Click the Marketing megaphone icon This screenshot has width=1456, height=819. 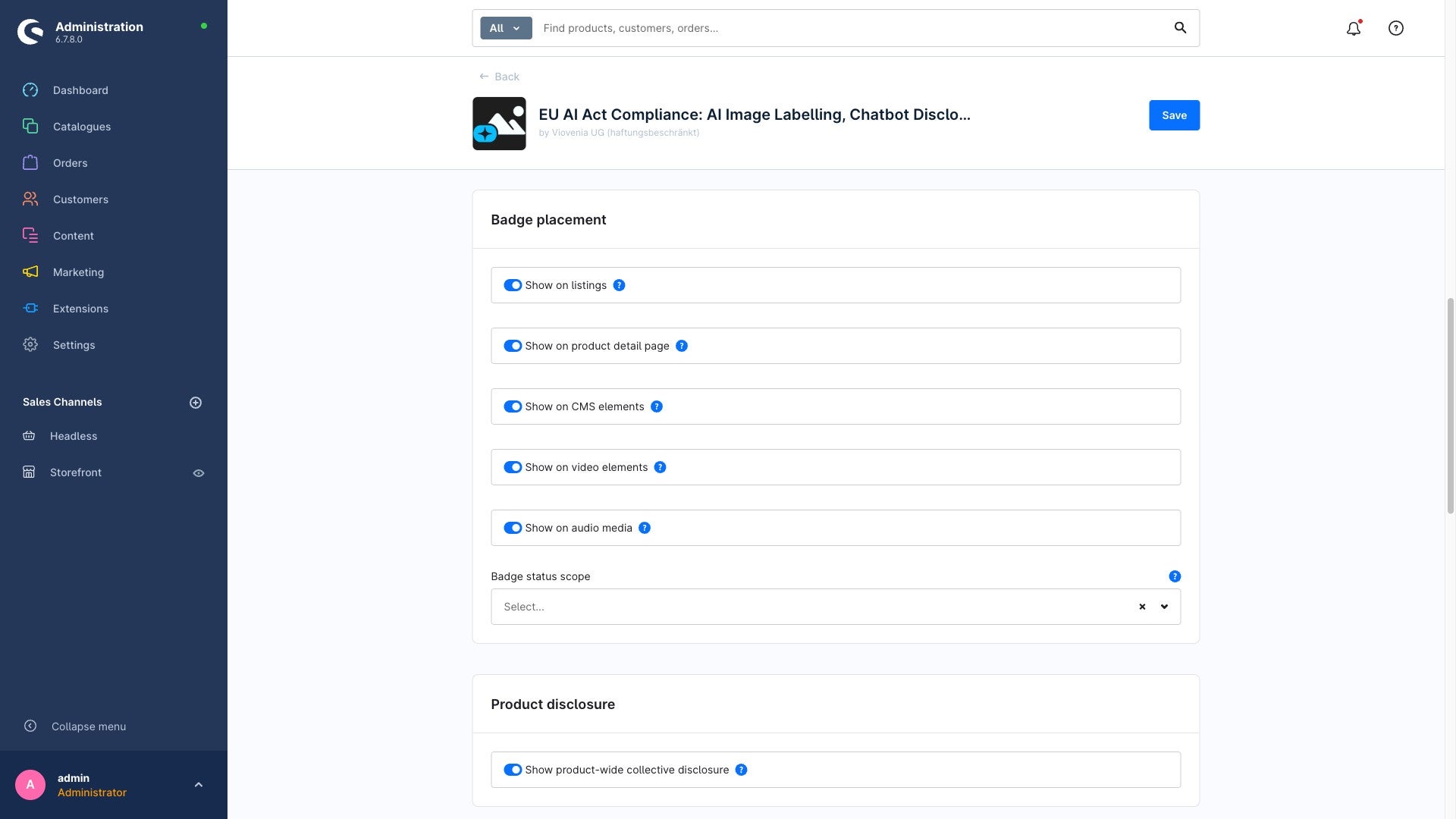30,272
